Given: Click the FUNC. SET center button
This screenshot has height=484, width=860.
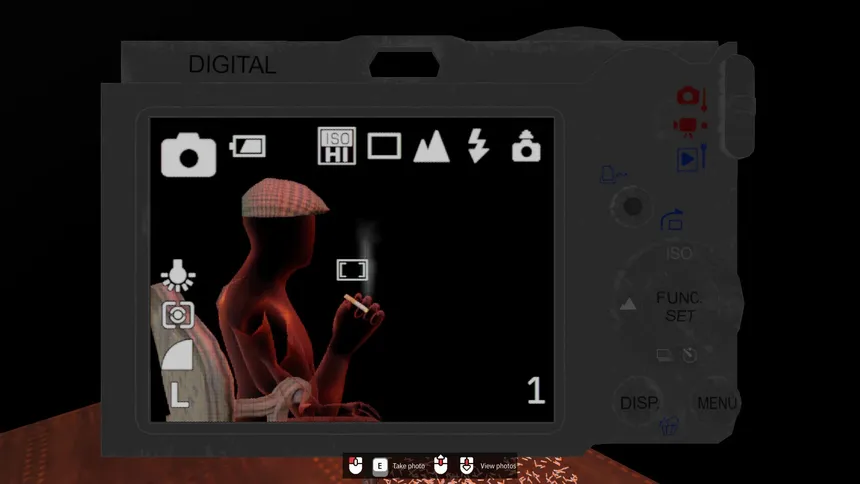Looking at the screenshot, I should click(679, 307).
